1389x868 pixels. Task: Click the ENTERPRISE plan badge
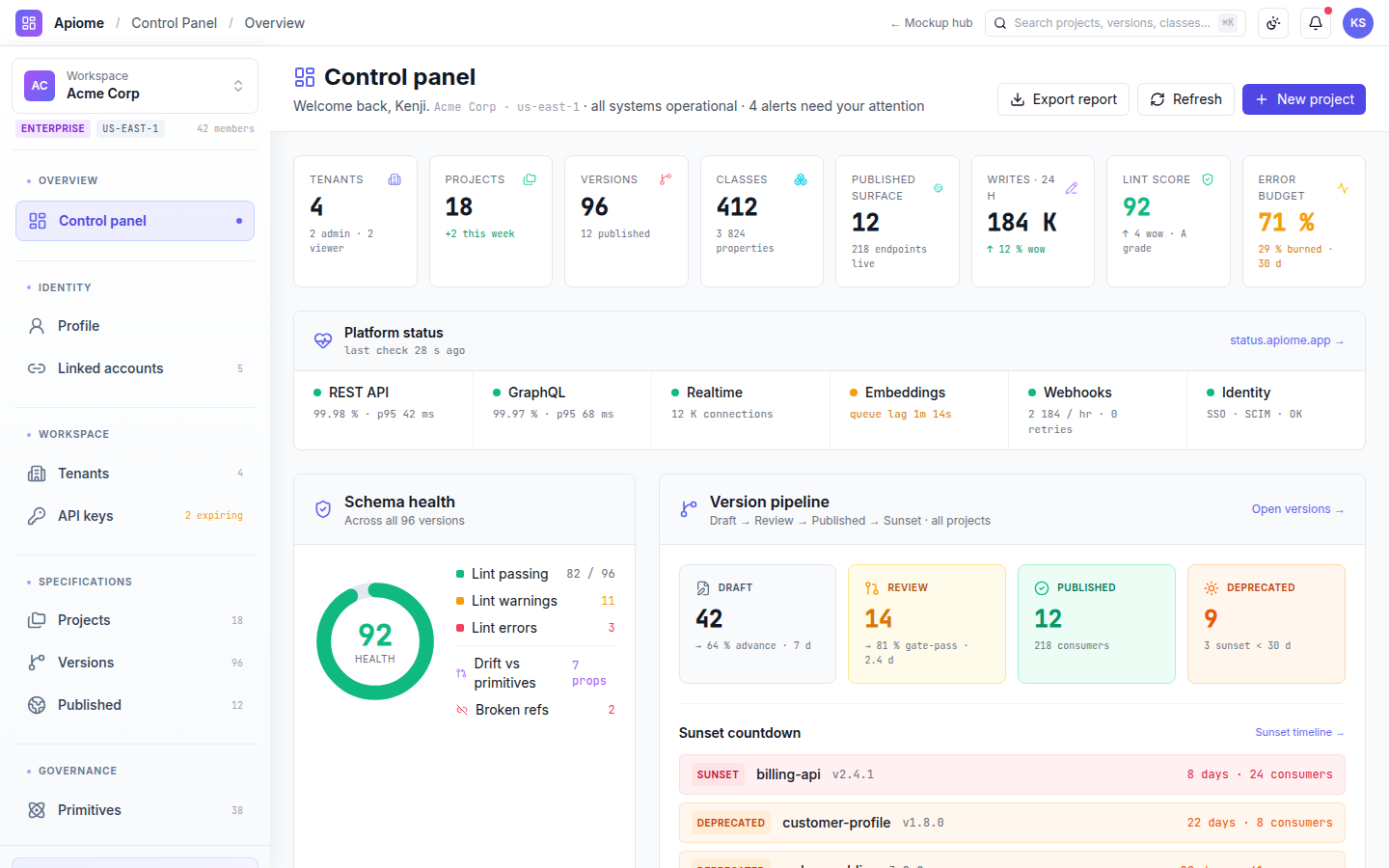[53, 128]
